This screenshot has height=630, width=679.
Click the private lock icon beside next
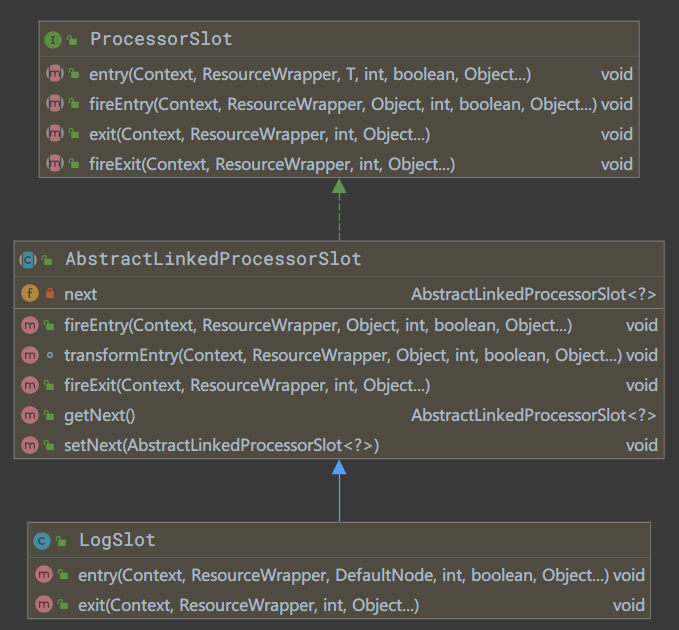click(49, 295)
